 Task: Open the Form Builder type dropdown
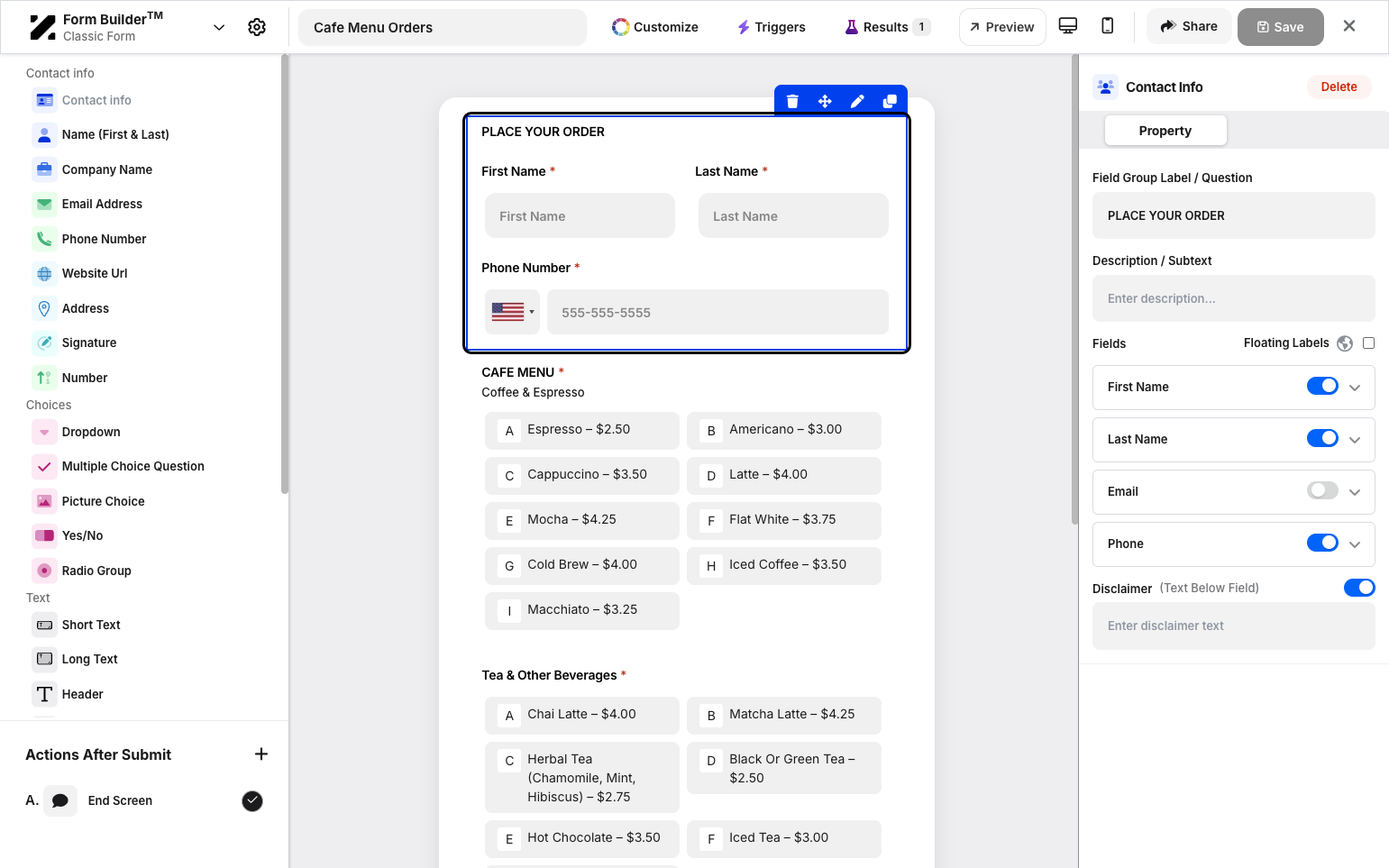coord(218,27)
